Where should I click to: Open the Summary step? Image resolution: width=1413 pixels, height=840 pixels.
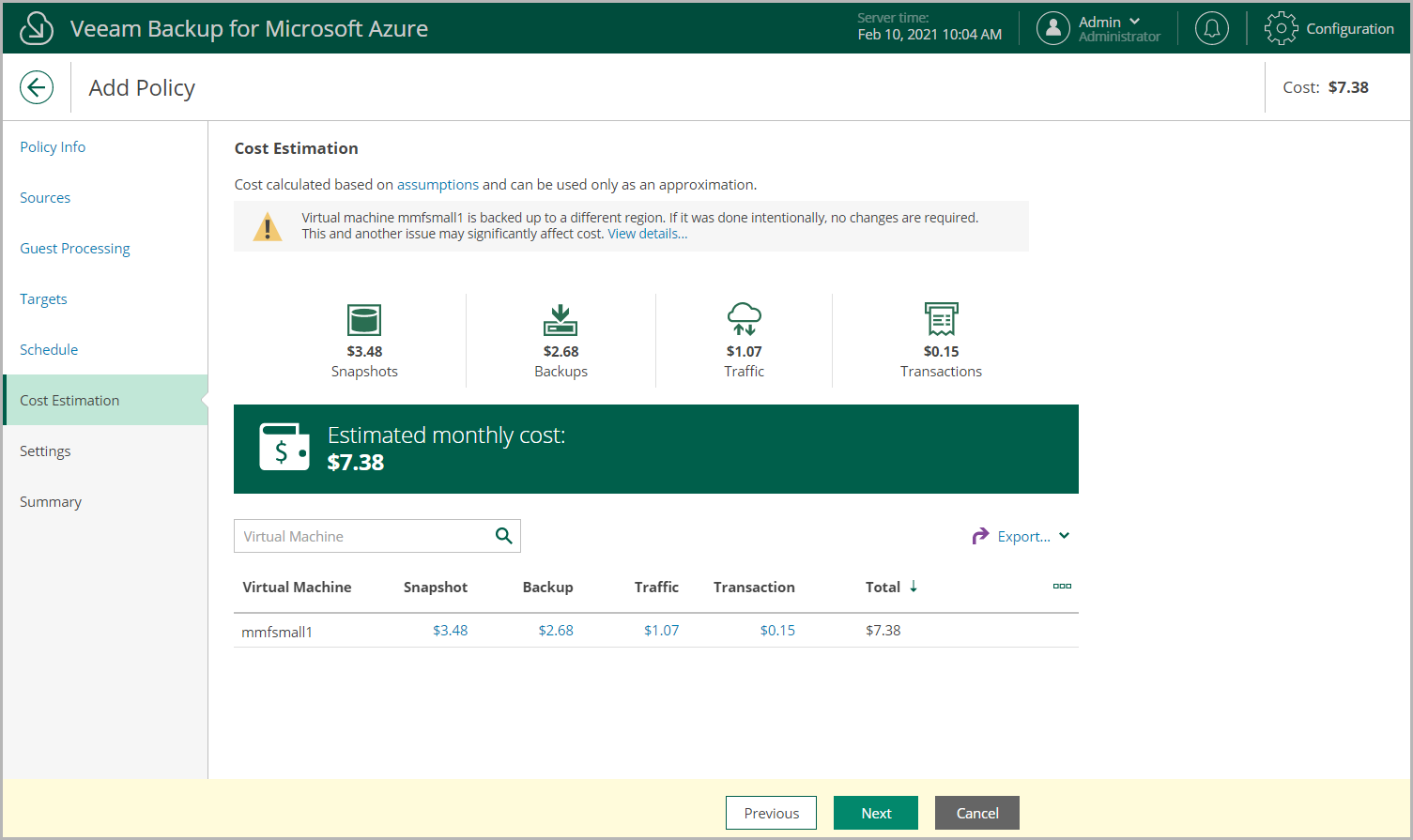coord(51,502)
